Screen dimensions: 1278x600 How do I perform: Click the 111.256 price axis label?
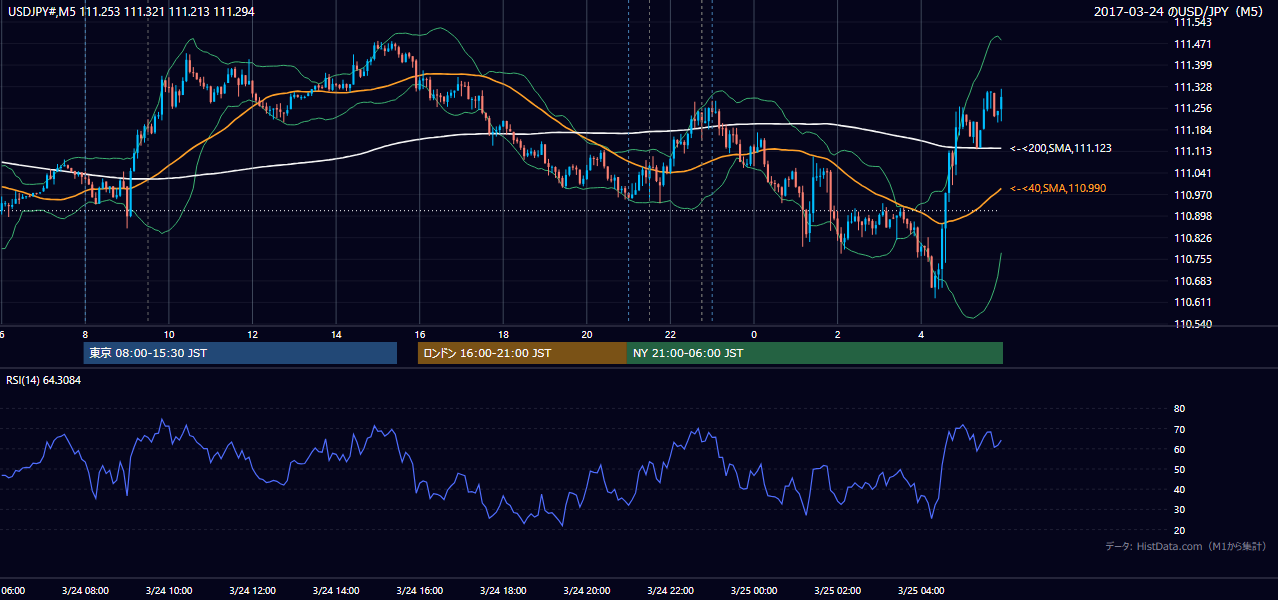[x=1194, y=108]
